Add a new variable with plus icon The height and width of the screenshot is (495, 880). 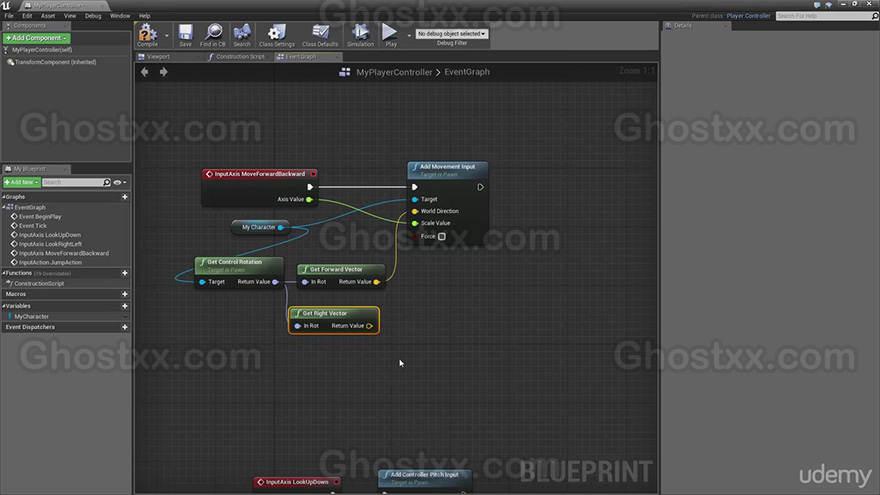point(125,306)
